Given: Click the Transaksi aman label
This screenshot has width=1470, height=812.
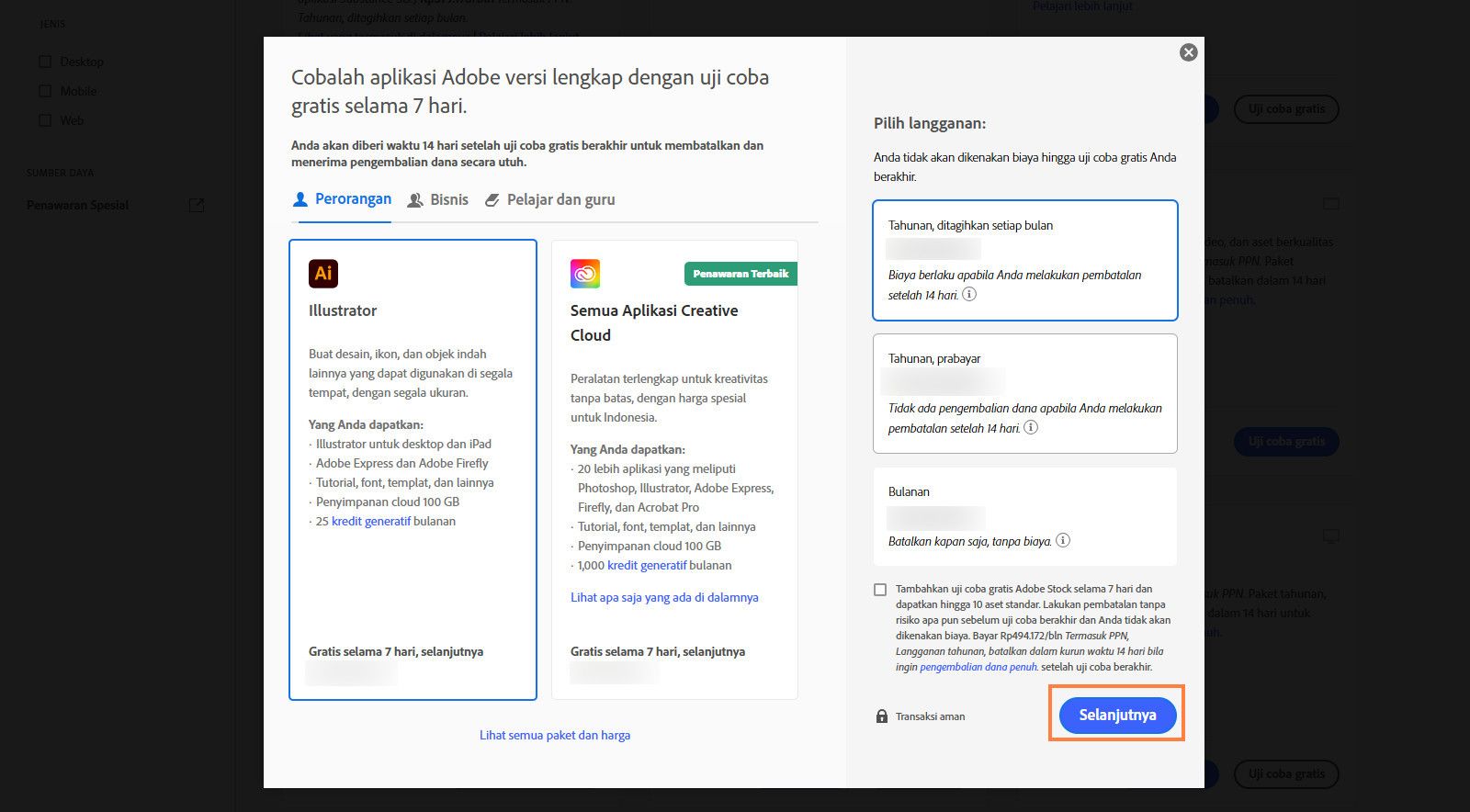Looking at the screenshot, I should (931, 716).
